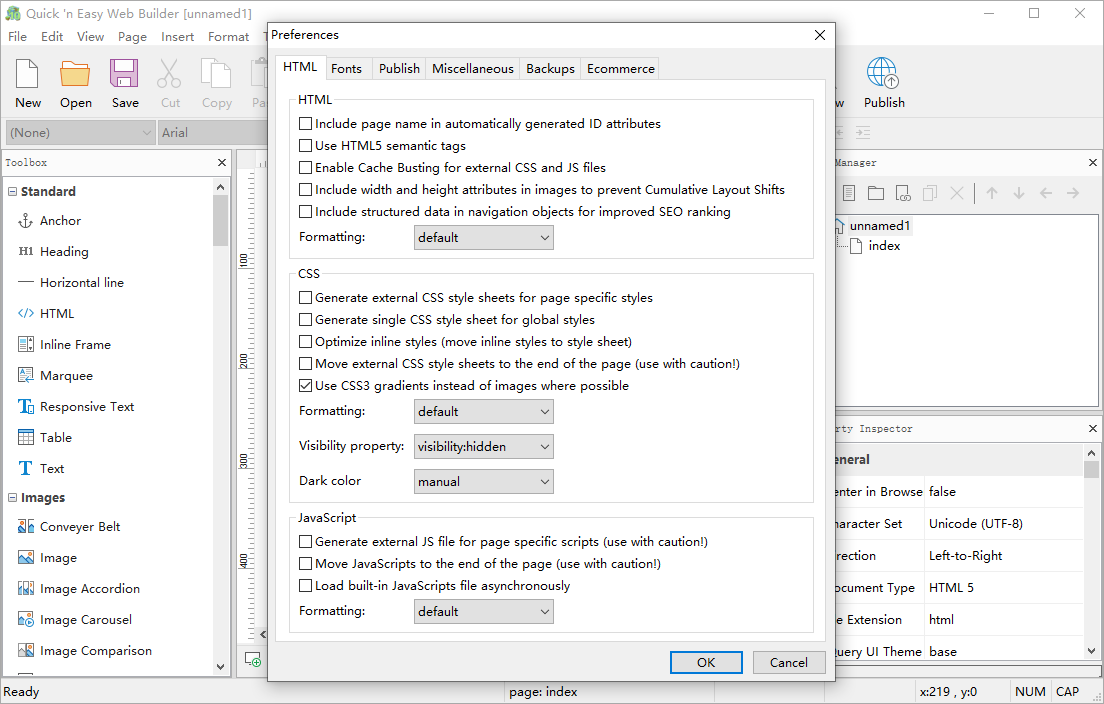
Task: Insert a Table using the Toolbox tool
Action: pos(55,437)
